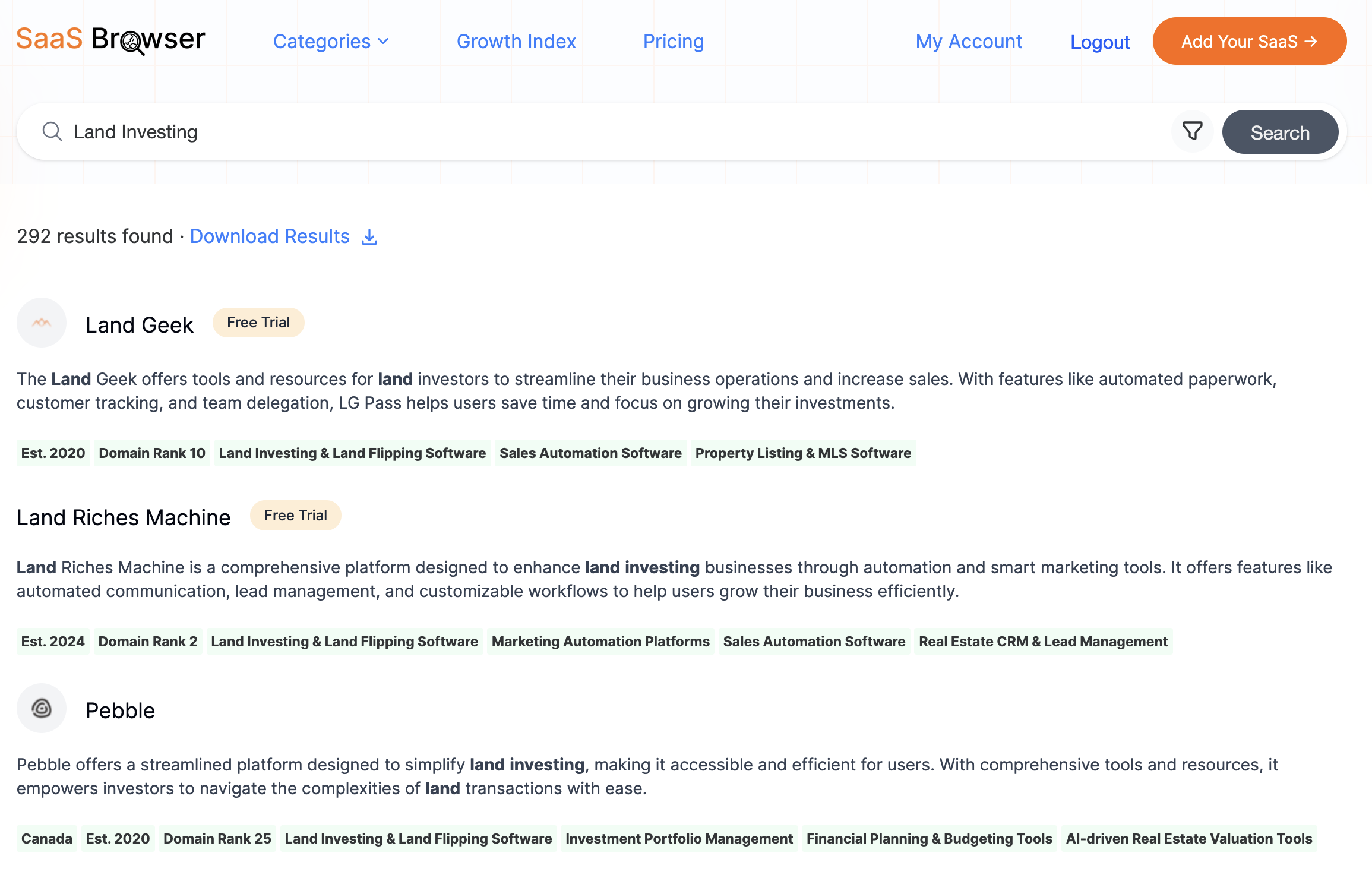Click the AI-driven Real Estate Valuation Tools tag

tap(1189, 839)
